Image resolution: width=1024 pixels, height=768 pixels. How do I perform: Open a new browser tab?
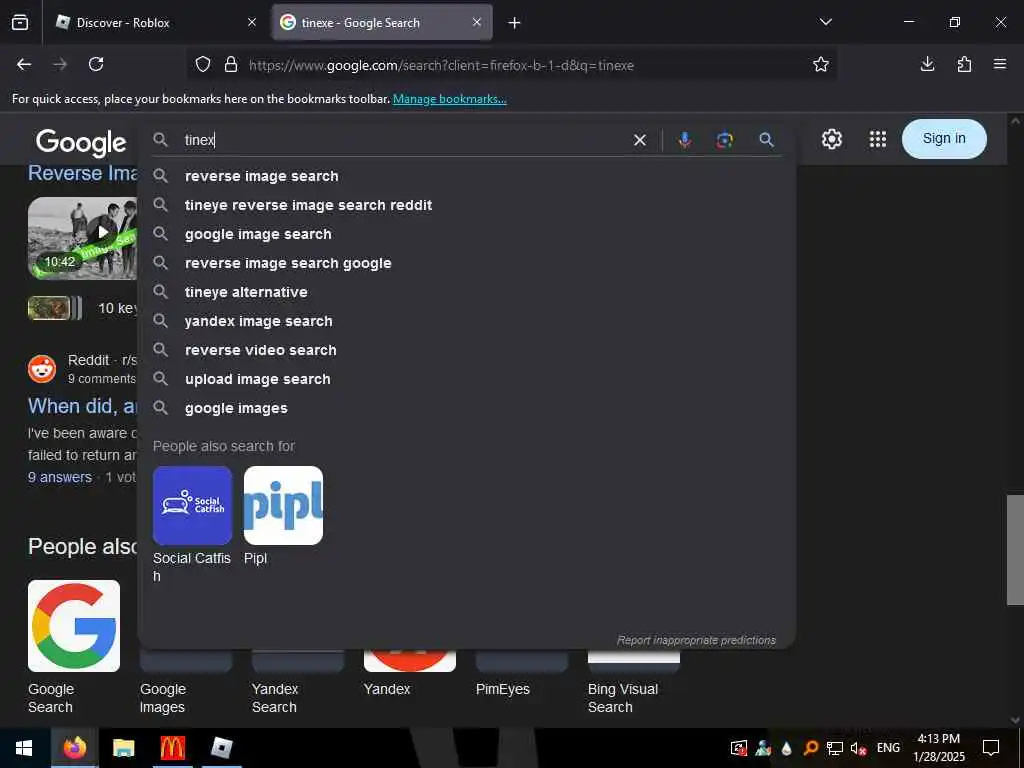click(x=514, y=23)
